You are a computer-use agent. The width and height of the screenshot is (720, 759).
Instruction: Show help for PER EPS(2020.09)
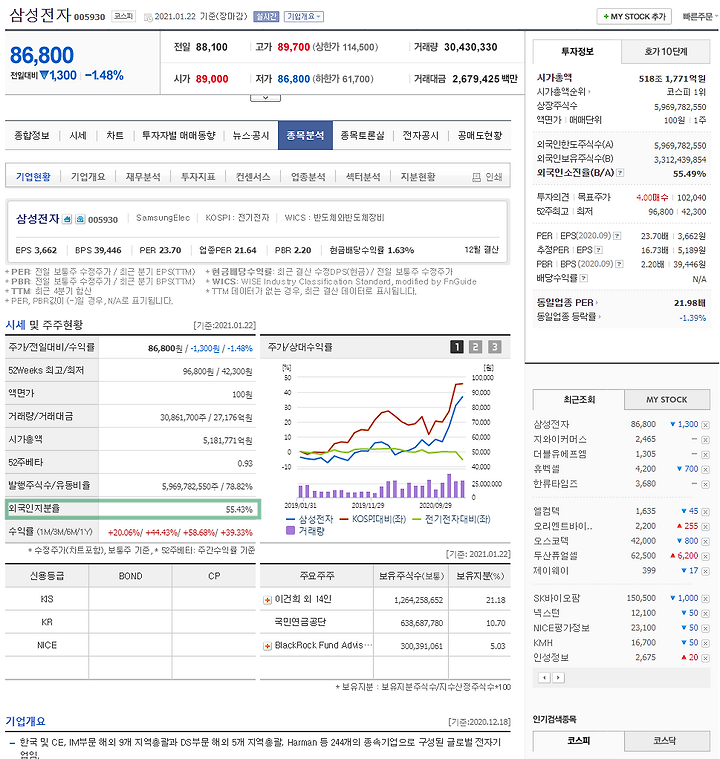click(617, 236)
